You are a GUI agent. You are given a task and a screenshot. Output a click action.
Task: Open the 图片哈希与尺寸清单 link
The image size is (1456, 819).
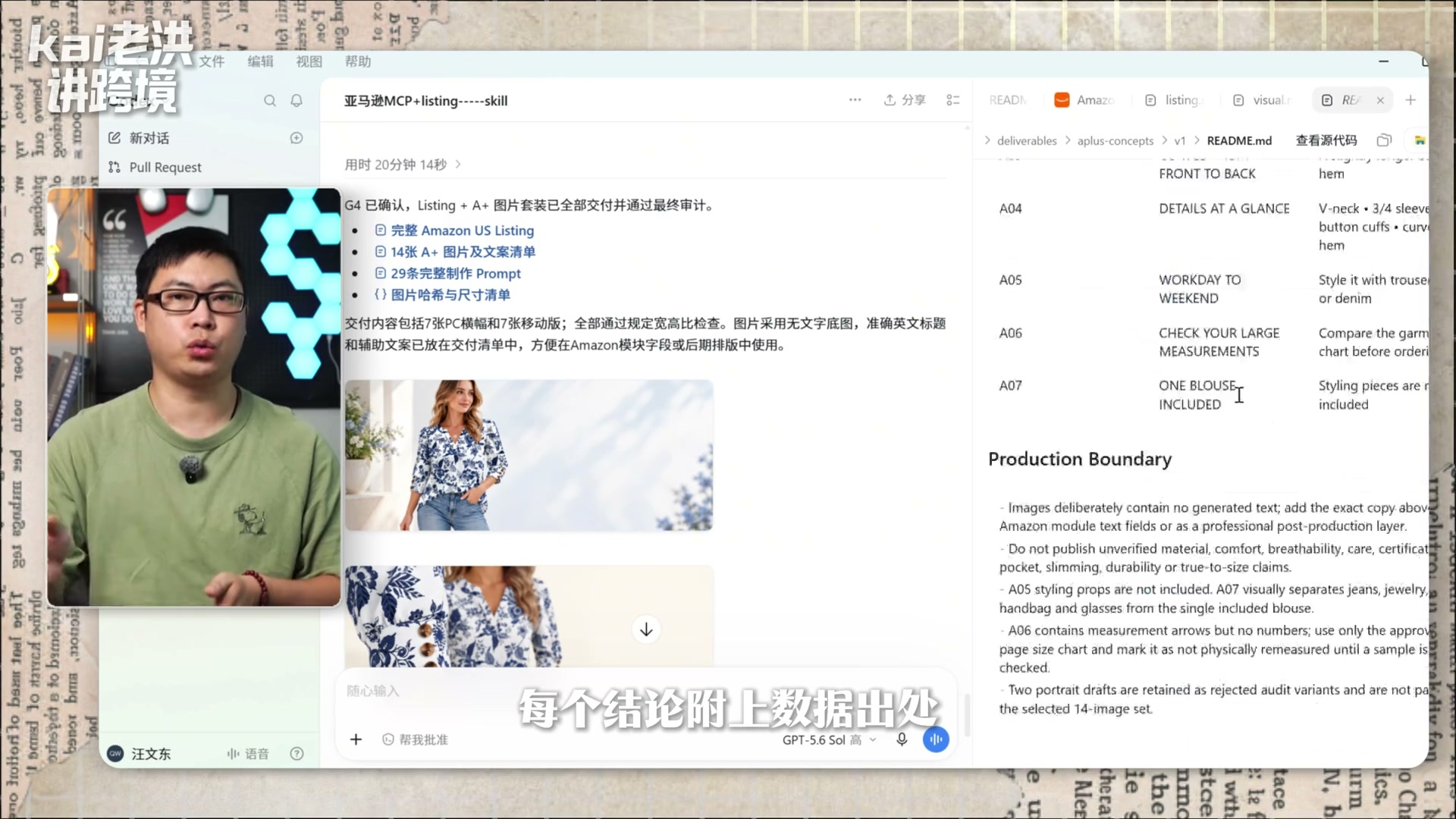pos(443,295)
